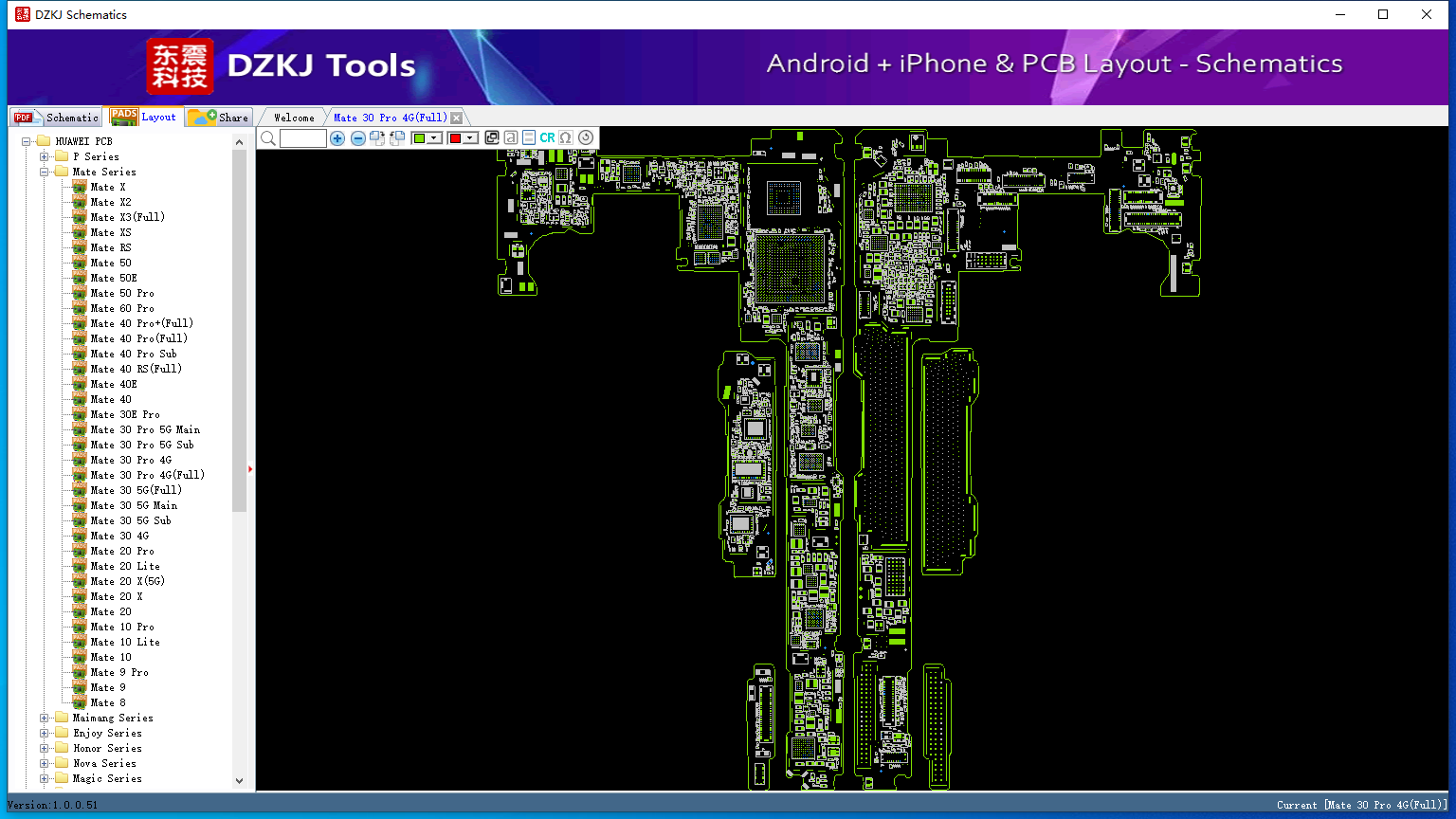Click the PADS icon beside Mate 10 Pro
The width and height of the screenshot is (1456, 819).
80,627
